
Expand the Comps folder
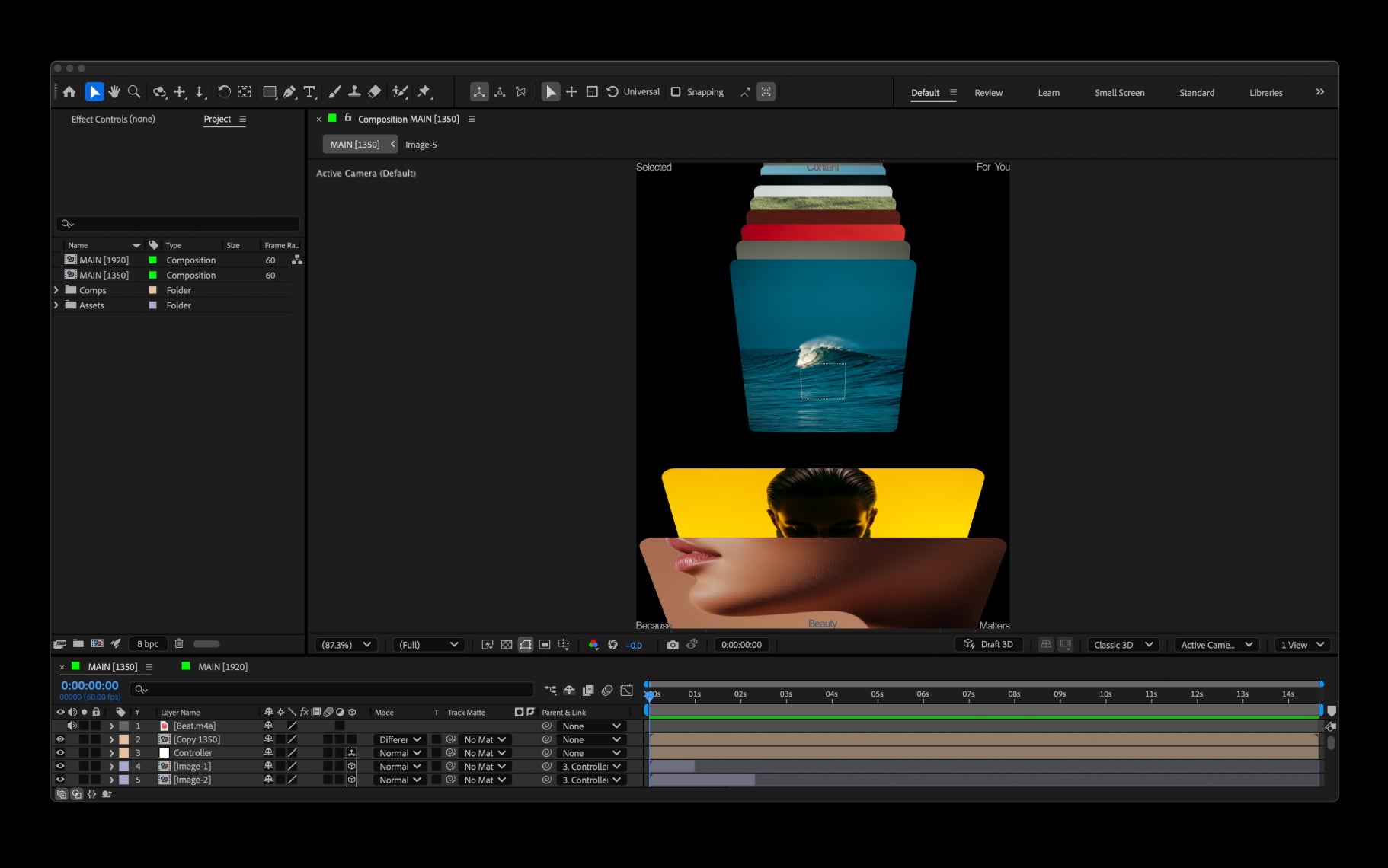pyautogui.click(x=56, y=290)
